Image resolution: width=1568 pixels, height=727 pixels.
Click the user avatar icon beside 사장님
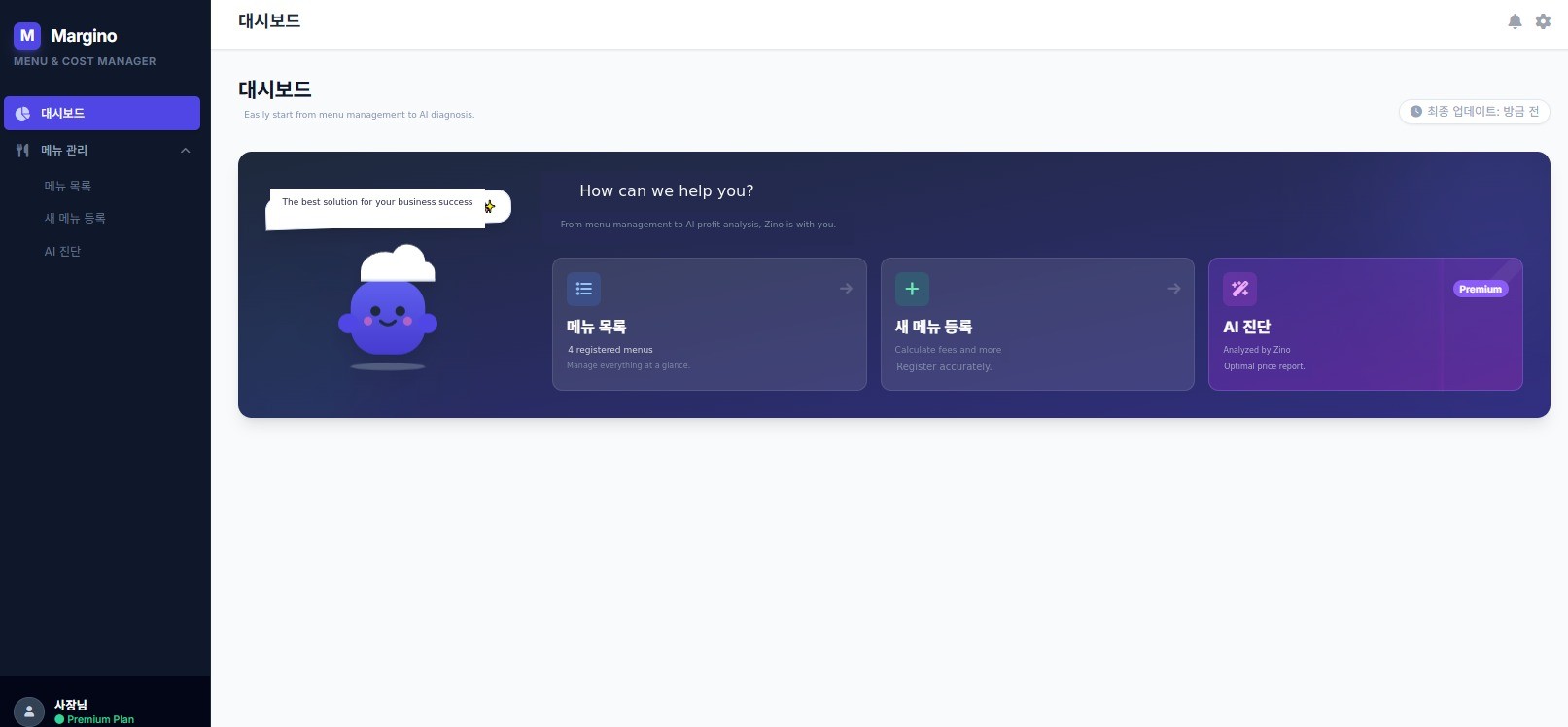(29, 711)
